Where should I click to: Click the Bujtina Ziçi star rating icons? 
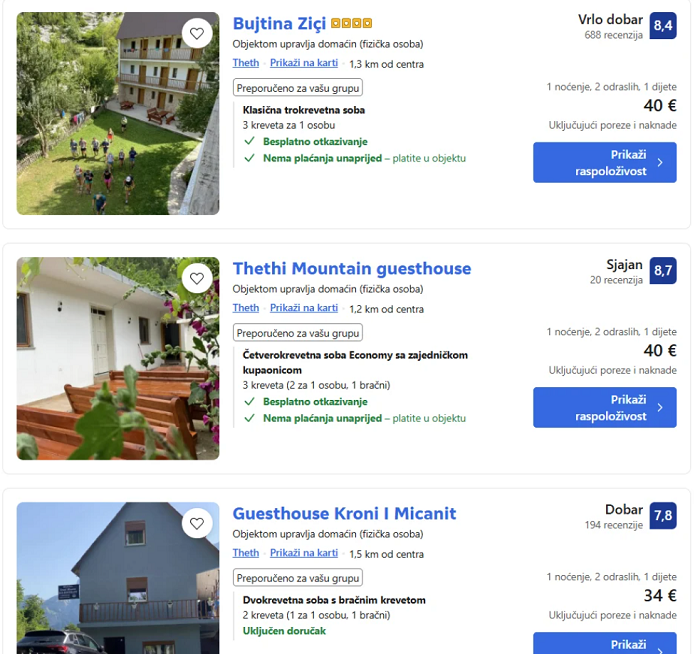[x=351, y=23]
